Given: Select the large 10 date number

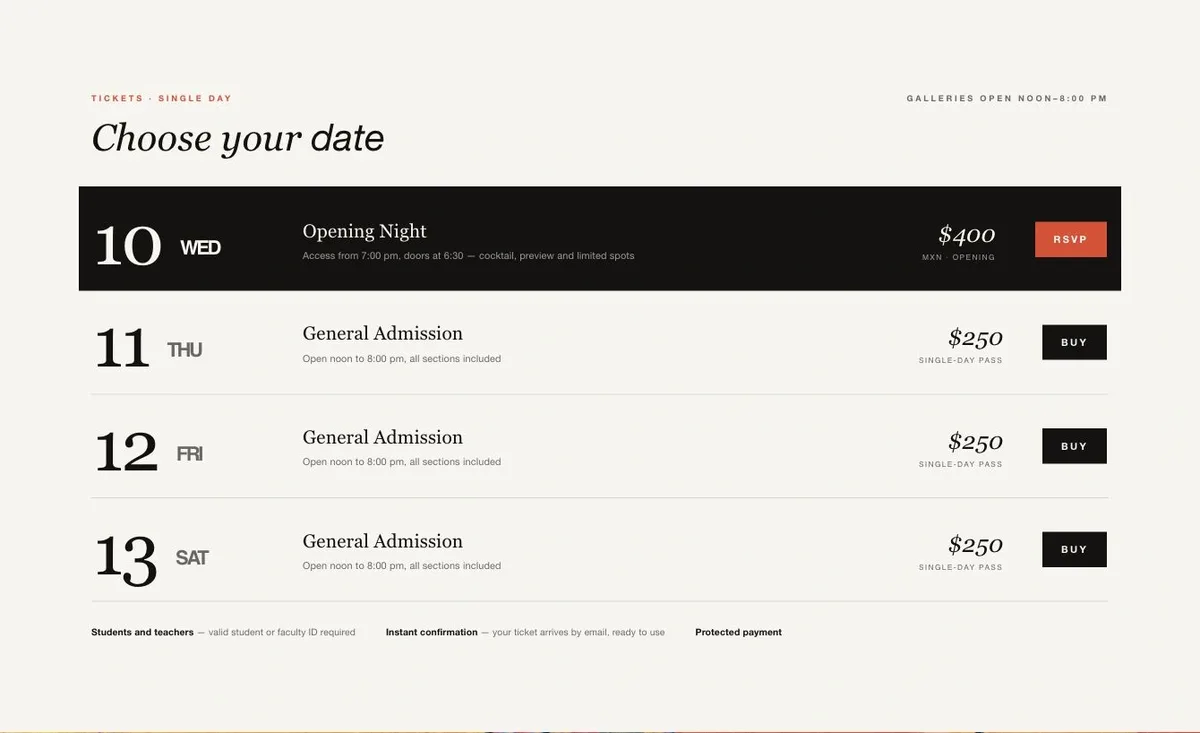Looking at the screenshot, I should [128, 245].
